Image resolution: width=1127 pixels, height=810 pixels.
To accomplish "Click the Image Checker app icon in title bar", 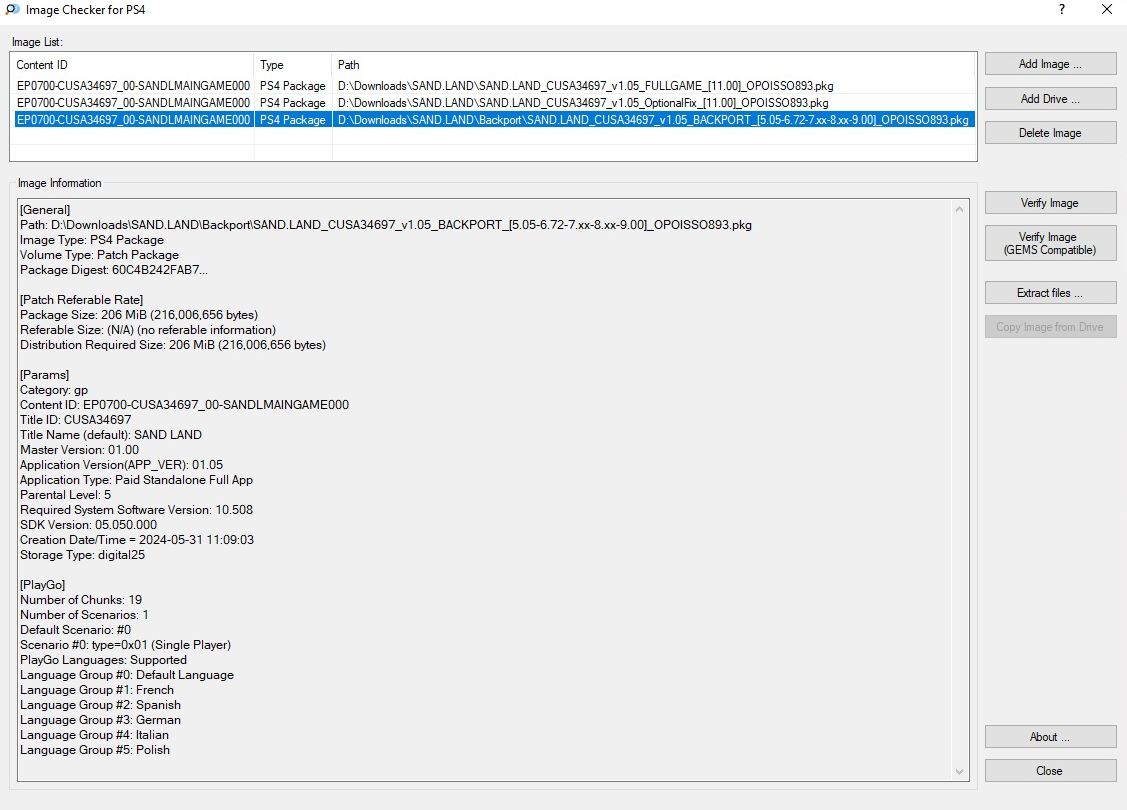I will pos(12,9).
